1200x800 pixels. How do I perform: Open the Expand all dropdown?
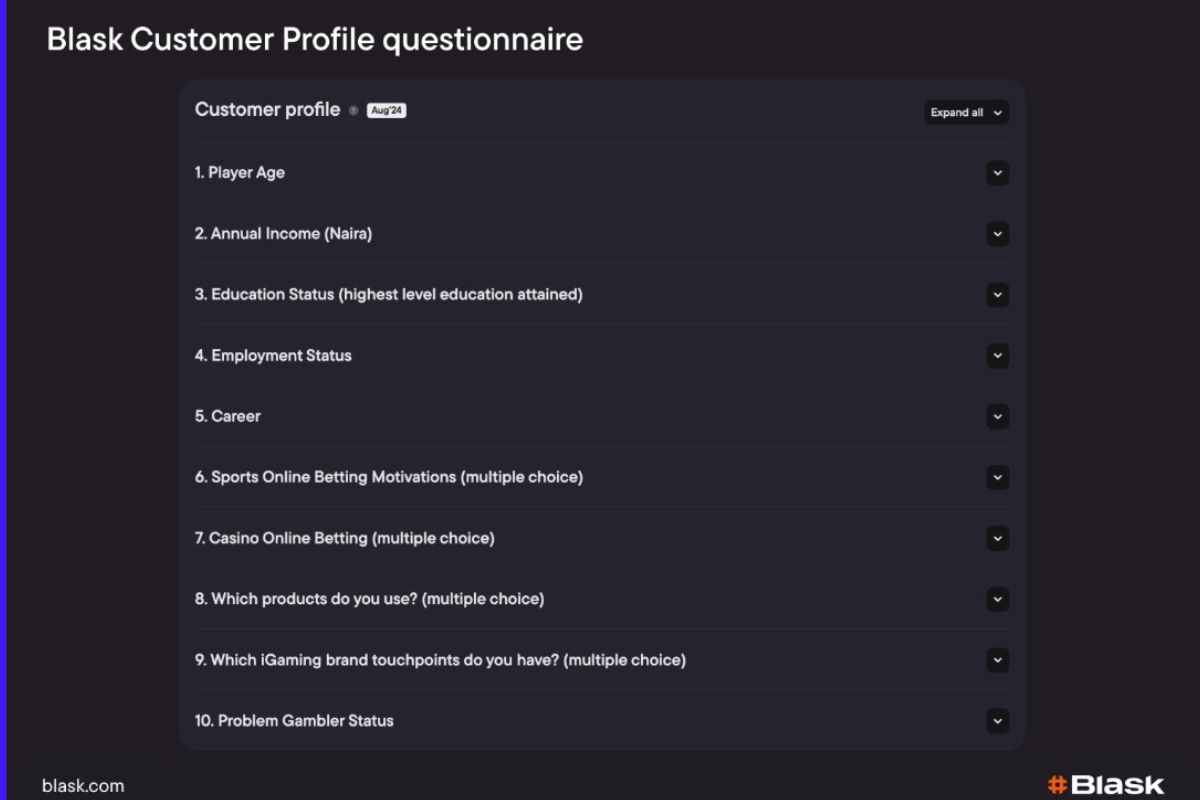pyautogui.click(x=965, y=113)
